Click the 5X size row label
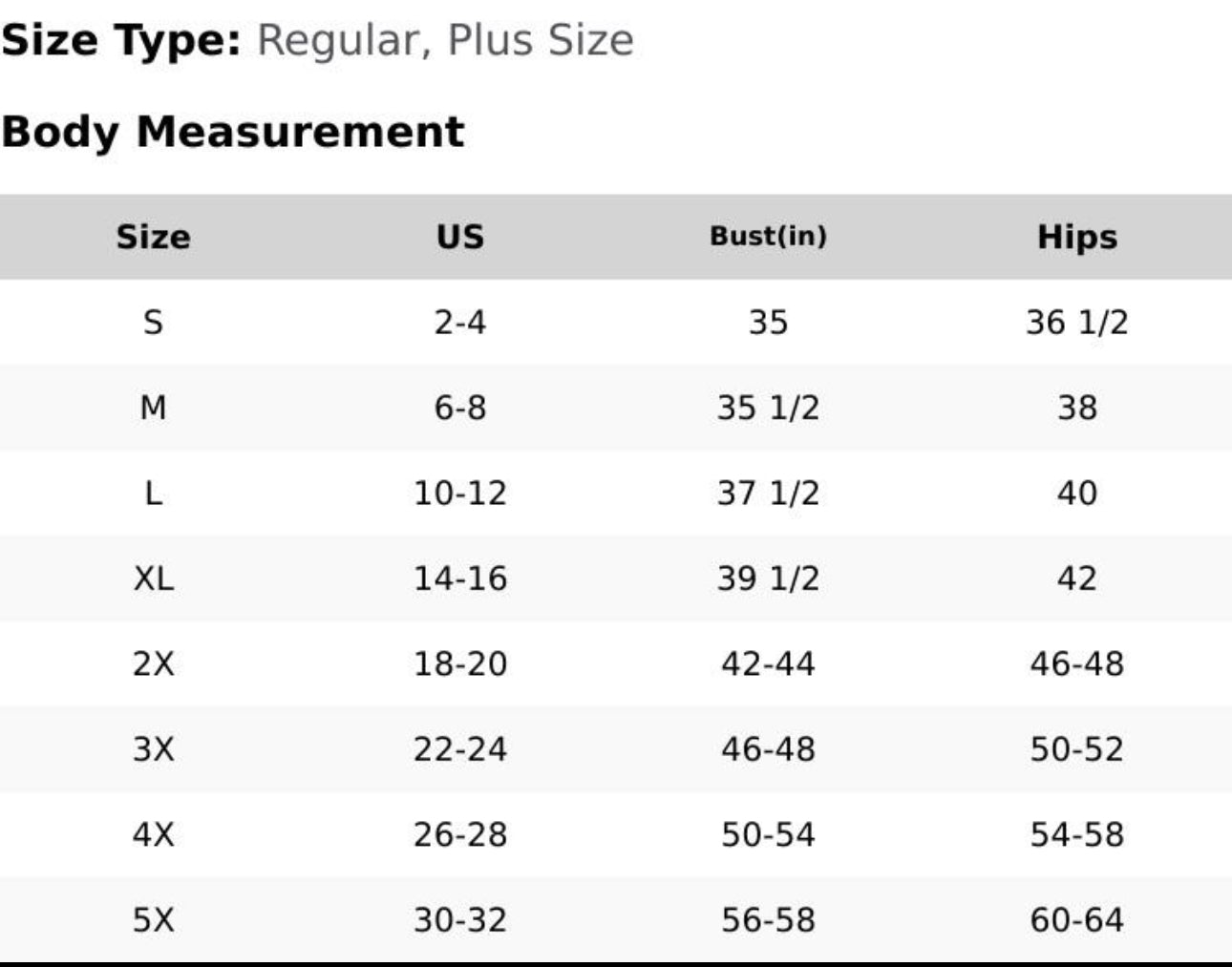Image resolution: width=1232 pixels, height=967 pixels. 153,920
